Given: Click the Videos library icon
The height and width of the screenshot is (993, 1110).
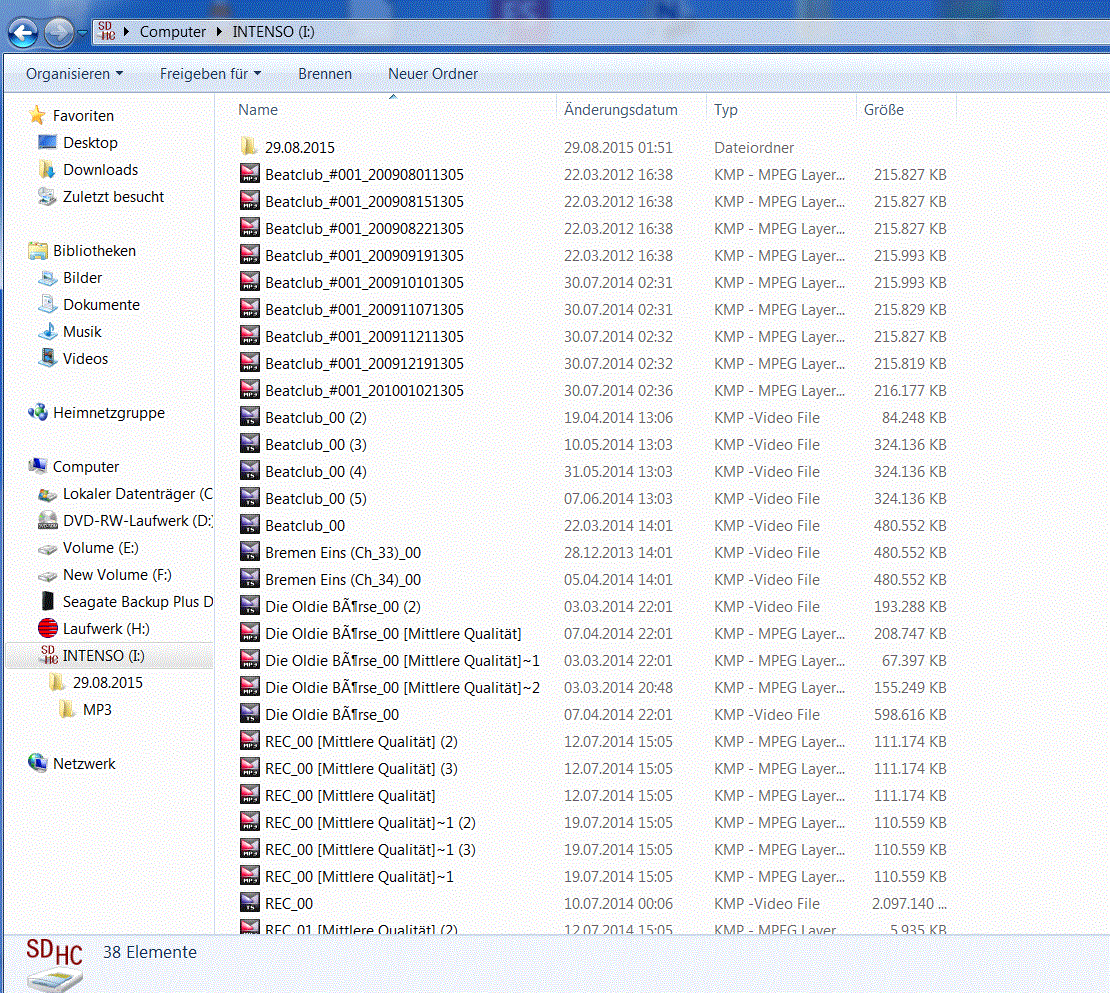Looking at the screenshot, I should click(x=47, y=358).
